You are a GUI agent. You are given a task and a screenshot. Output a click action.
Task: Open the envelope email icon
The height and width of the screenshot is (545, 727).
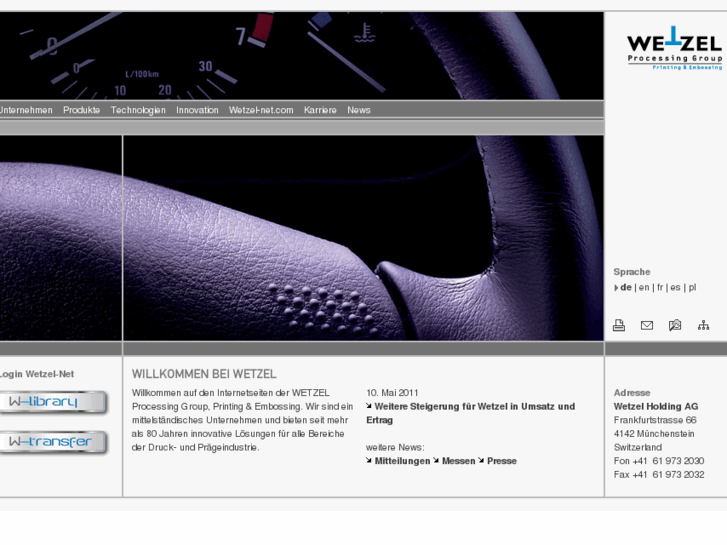pyautogui.click(x=647, y=326)
